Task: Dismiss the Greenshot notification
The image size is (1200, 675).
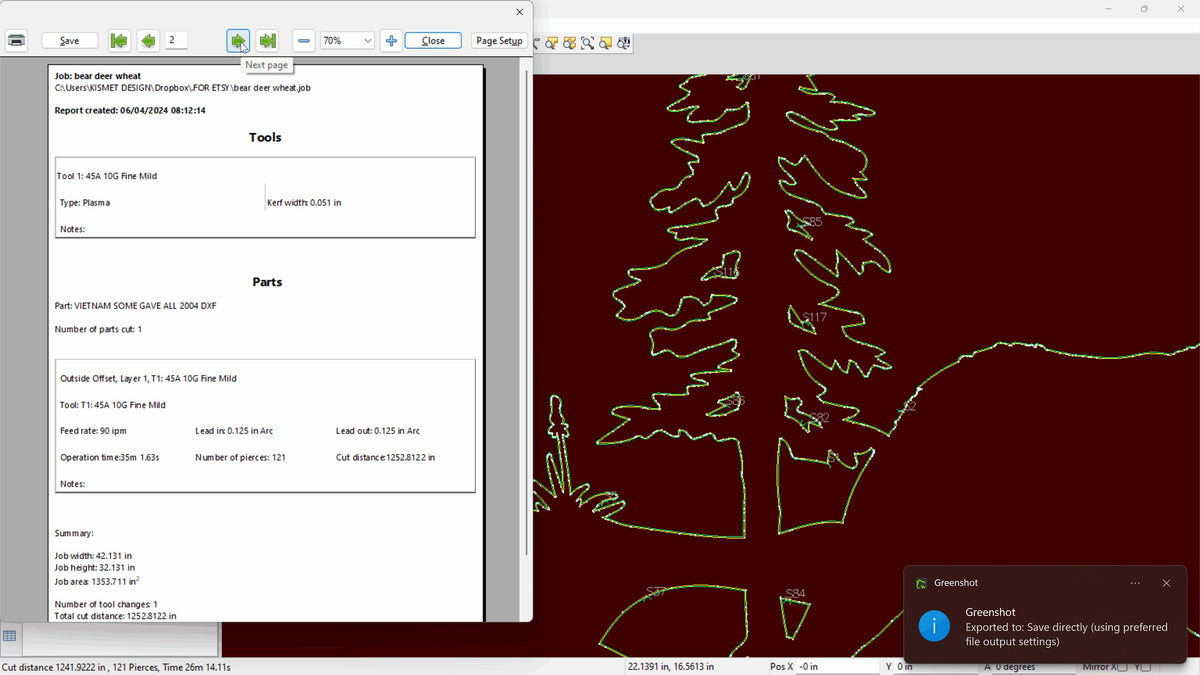Action: tap(1166, 583)
